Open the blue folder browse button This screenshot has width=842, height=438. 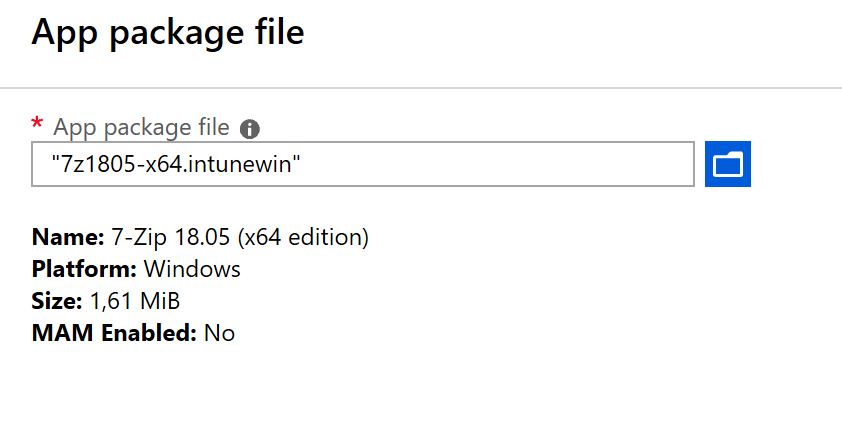pyautogui.click(x=728, y=163)
